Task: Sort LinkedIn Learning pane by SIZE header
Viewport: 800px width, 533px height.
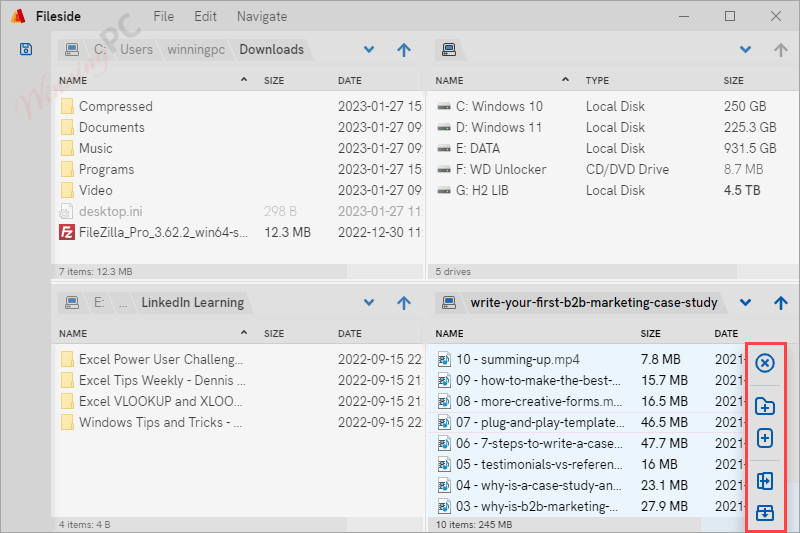Action: coord(274,334)
